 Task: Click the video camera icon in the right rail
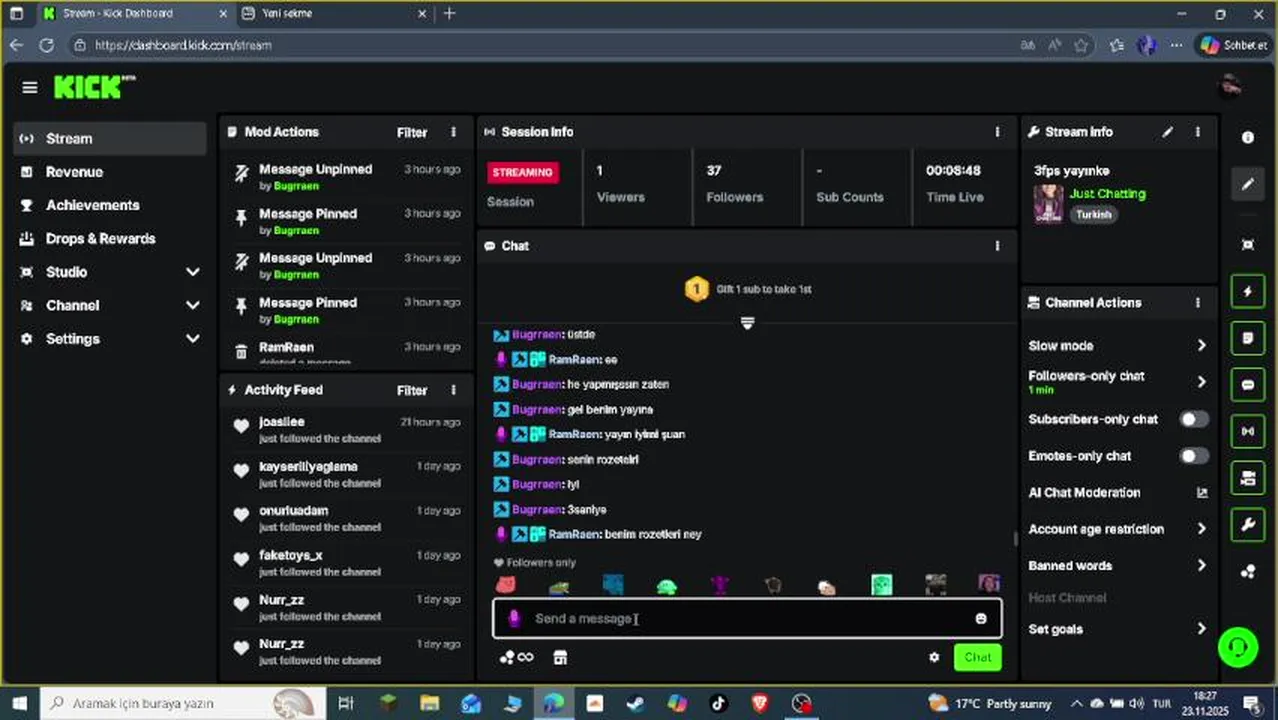point(1248,479)
